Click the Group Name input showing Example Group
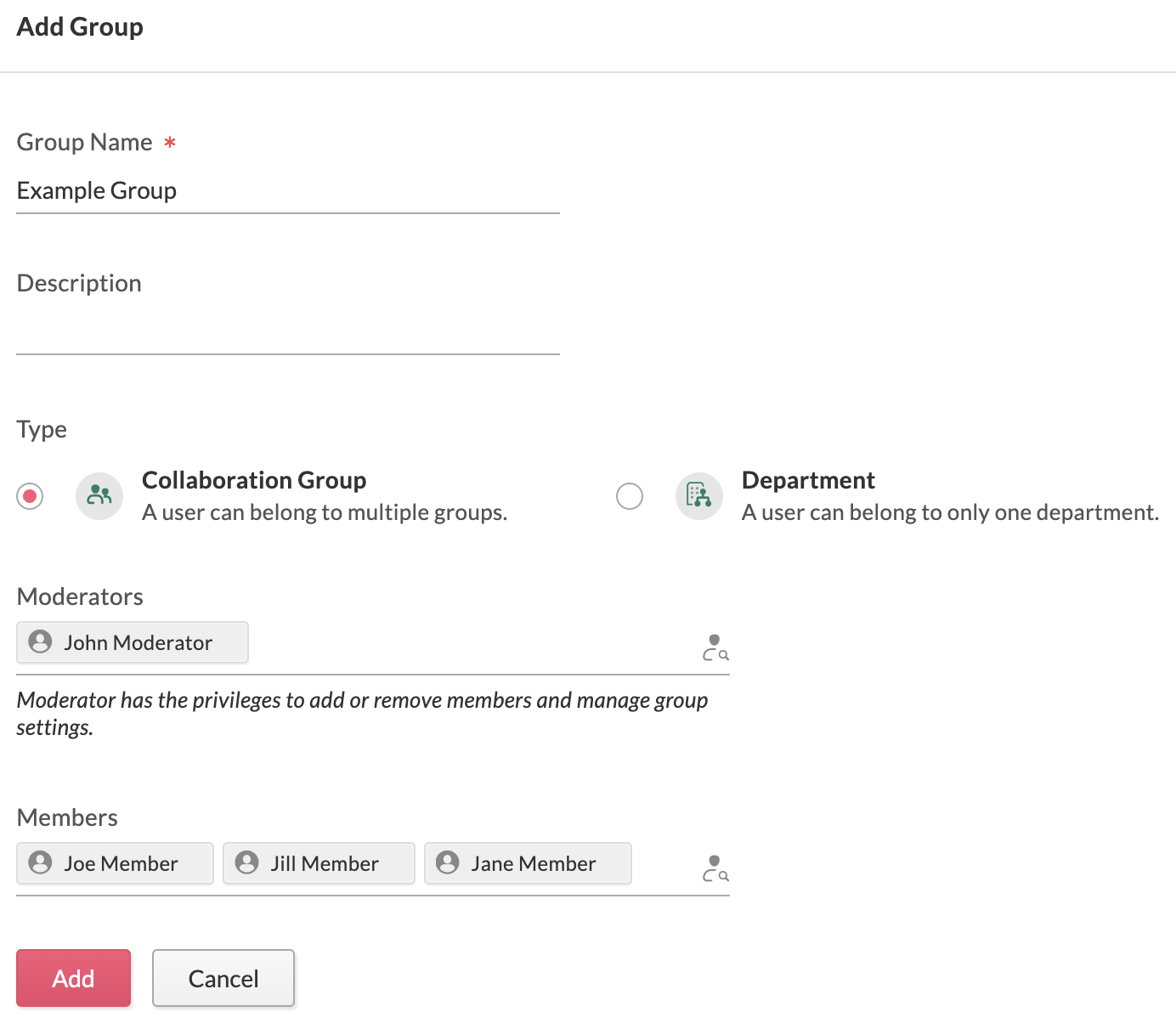Screen dimensions: 1176x1023 [288, 190]
